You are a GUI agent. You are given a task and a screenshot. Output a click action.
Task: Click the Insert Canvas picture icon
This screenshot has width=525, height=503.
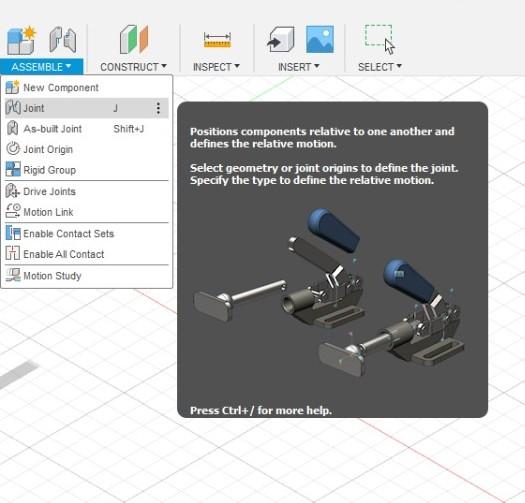tap(320, 39)
